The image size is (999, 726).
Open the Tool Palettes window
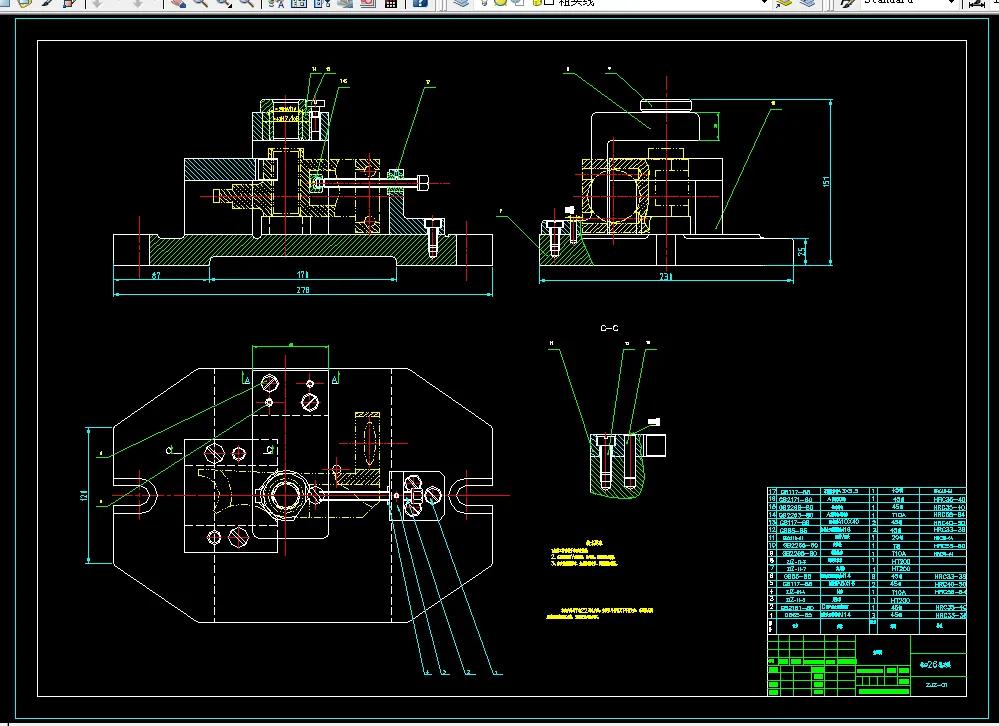coord(322,3)
